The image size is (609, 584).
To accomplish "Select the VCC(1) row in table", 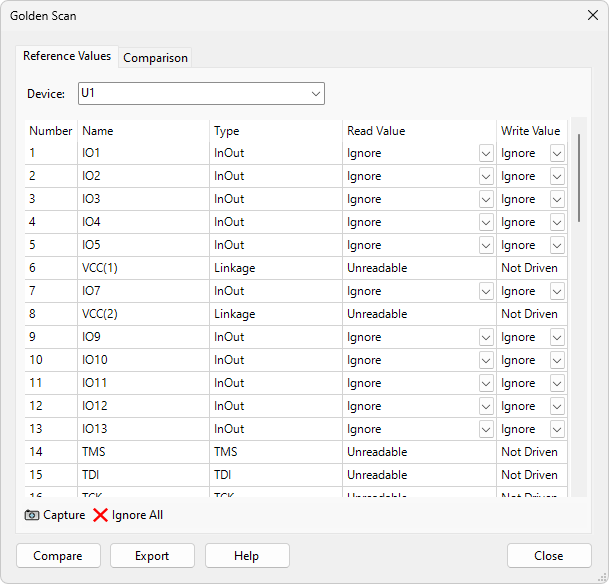I will click(x=105, y=268).
